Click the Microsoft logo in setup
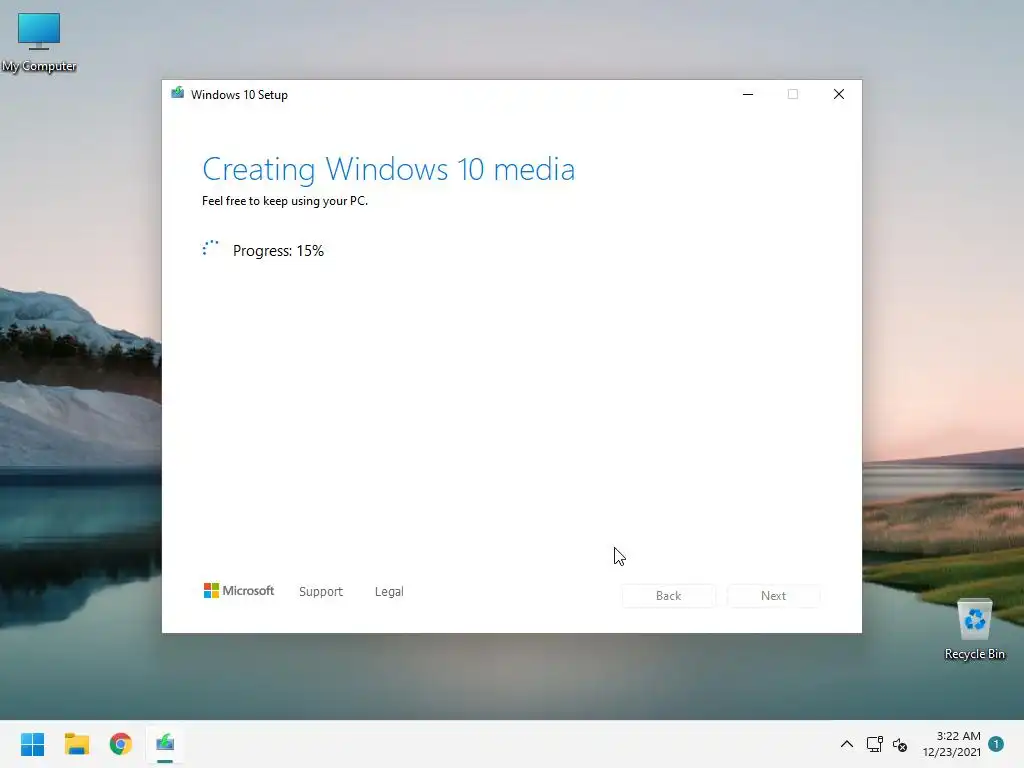The height and width of the screenshot is (768, 1024). [x=239, y=590]
